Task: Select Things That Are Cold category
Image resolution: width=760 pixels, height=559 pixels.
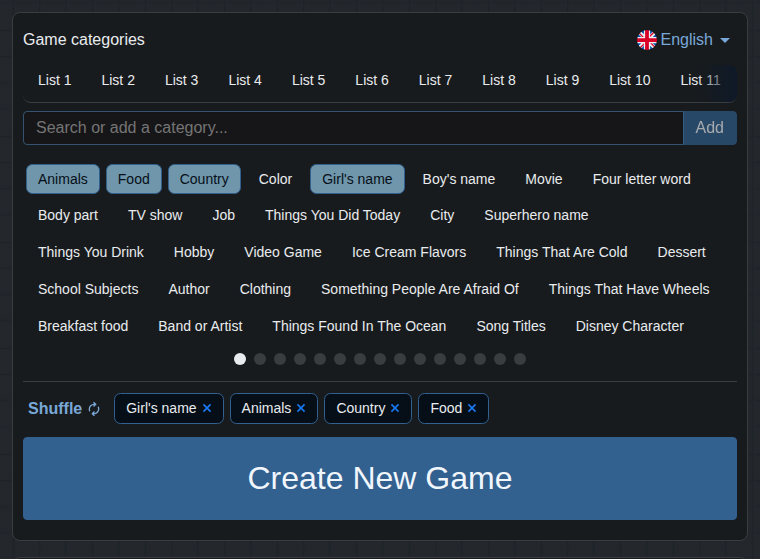Action: [x=562, y=252]
